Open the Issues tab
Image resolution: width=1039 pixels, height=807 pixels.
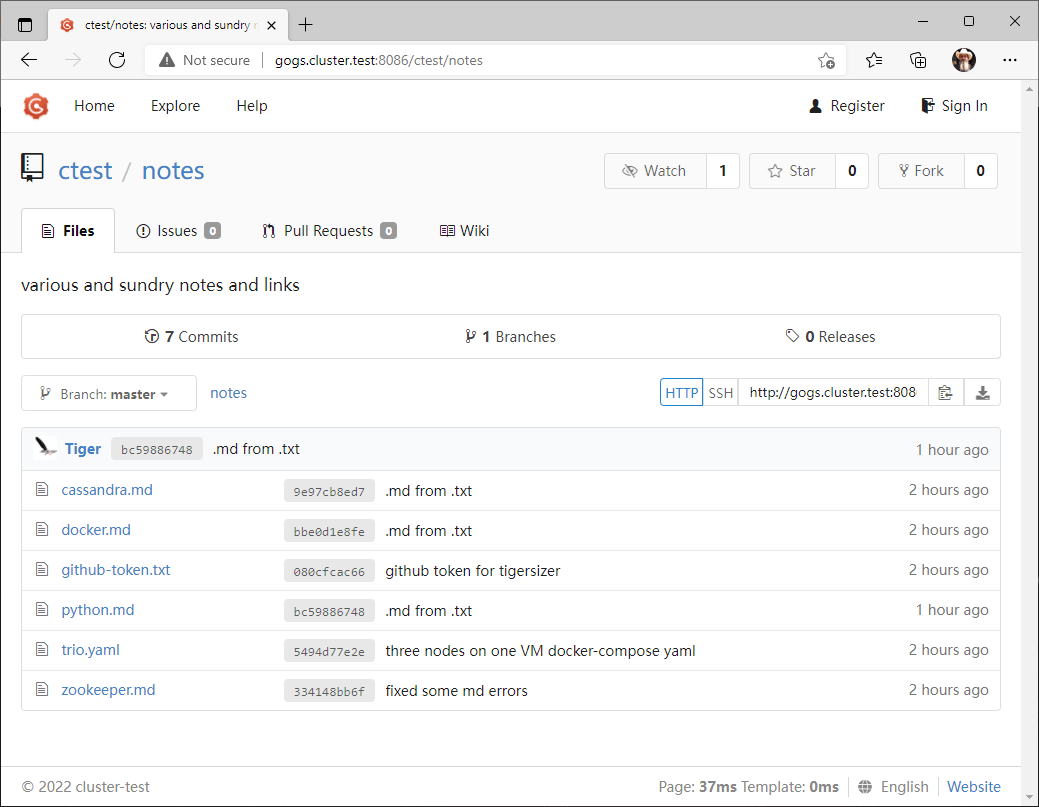point(177,231)
